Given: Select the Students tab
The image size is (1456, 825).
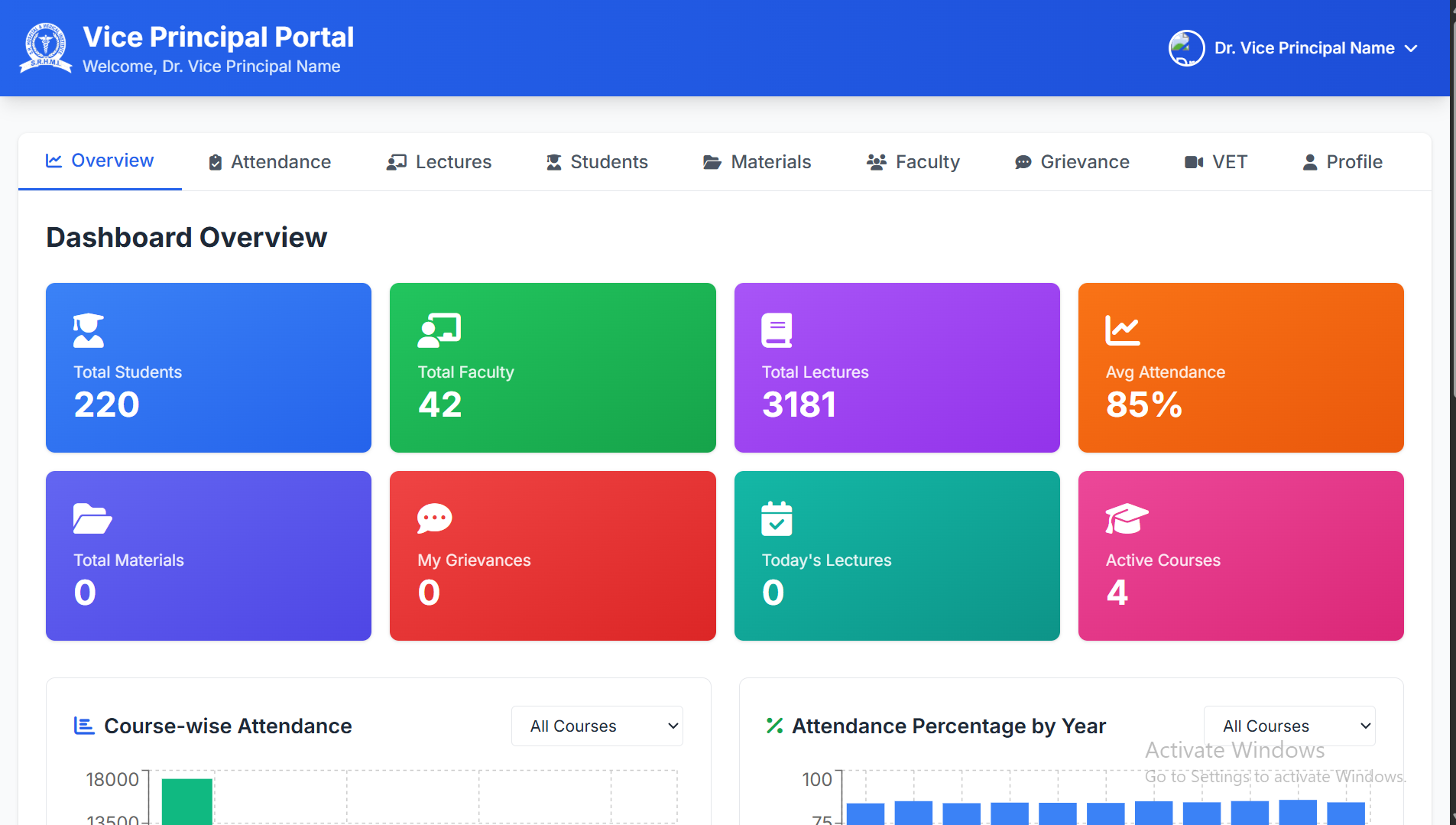Looking at the screenshot, I should [597, 162].
